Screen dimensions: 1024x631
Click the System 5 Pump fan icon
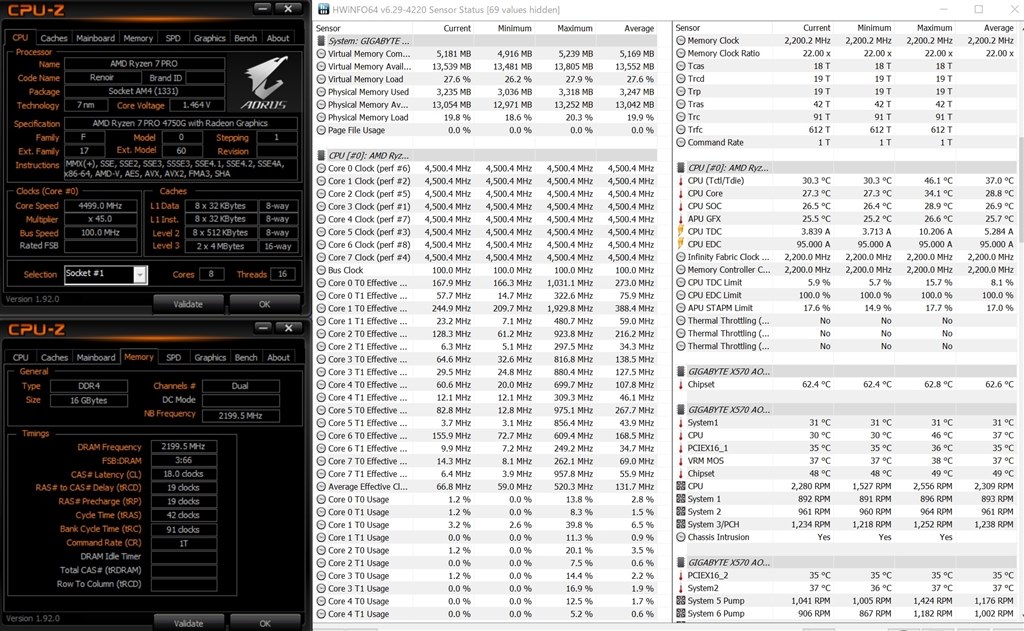point(680,601)
